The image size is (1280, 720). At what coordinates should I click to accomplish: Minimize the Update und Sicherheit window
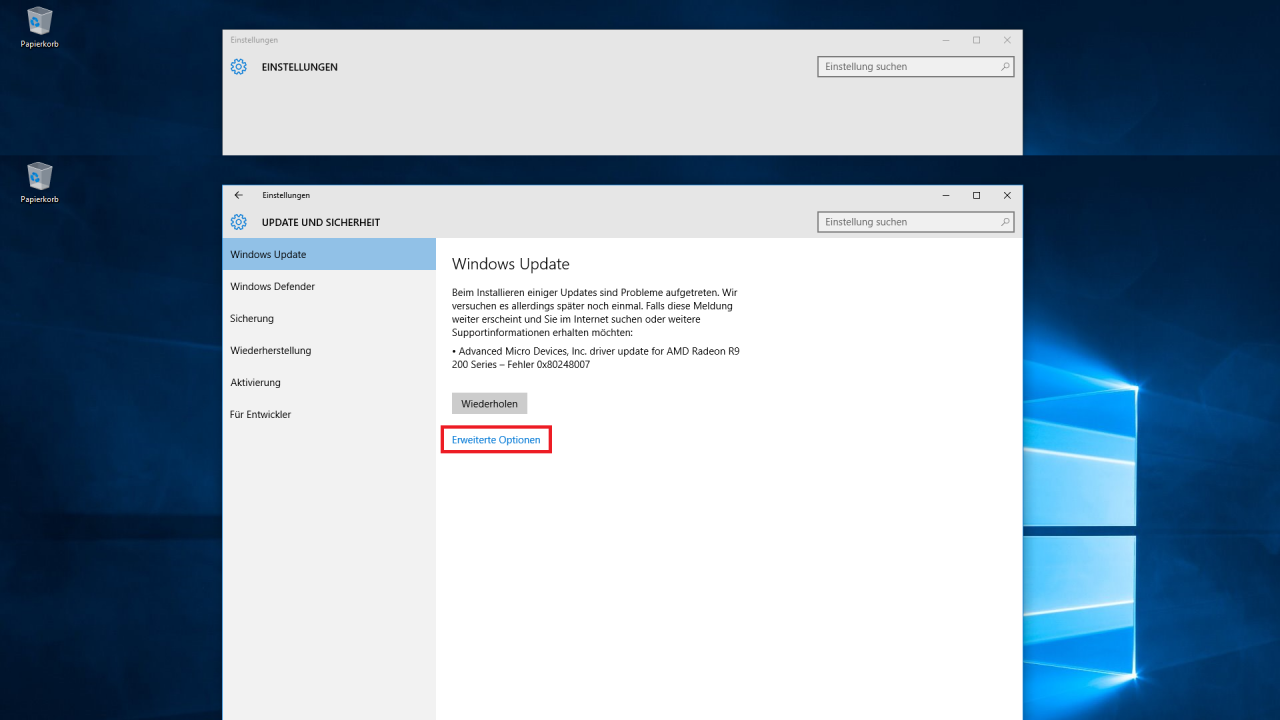pyautogui.click(x=946, y=195)
